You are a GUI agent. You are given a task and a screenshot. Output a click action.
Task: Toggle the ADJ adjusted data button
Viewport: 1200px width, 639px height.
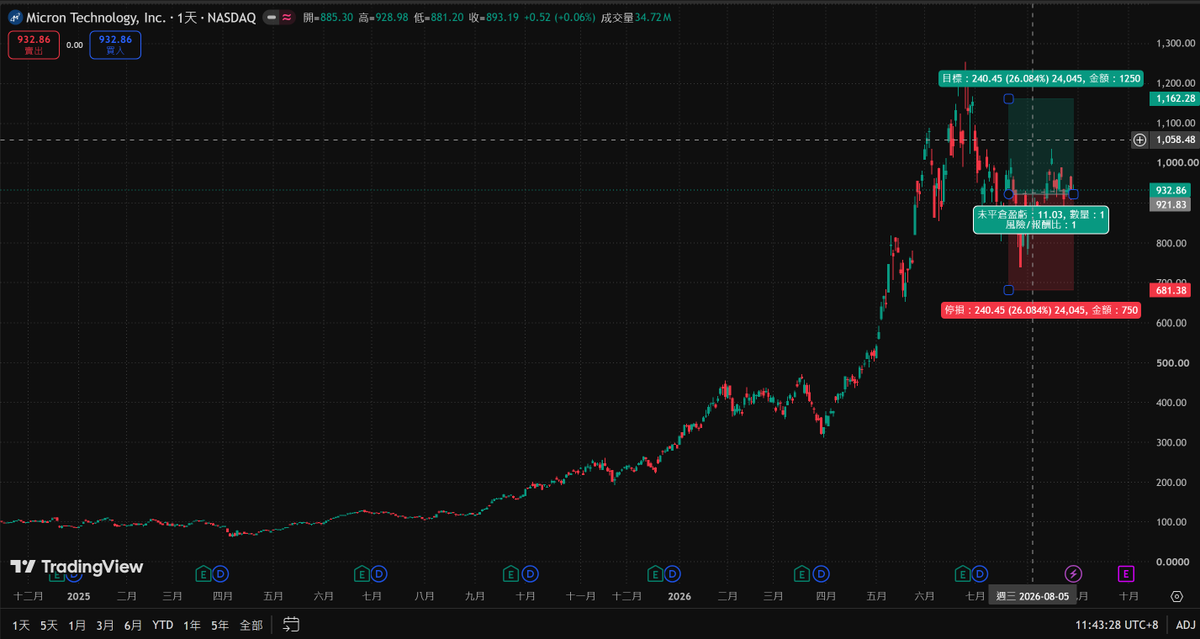coord(1185,625)
